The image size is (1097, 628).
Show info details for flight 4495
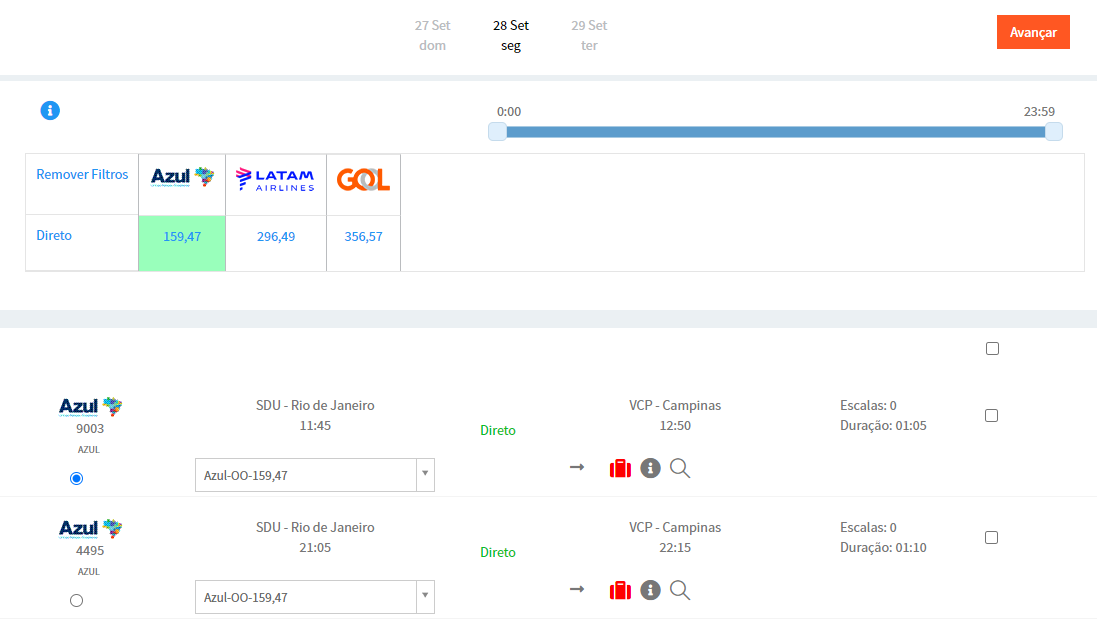coord(650,590)
